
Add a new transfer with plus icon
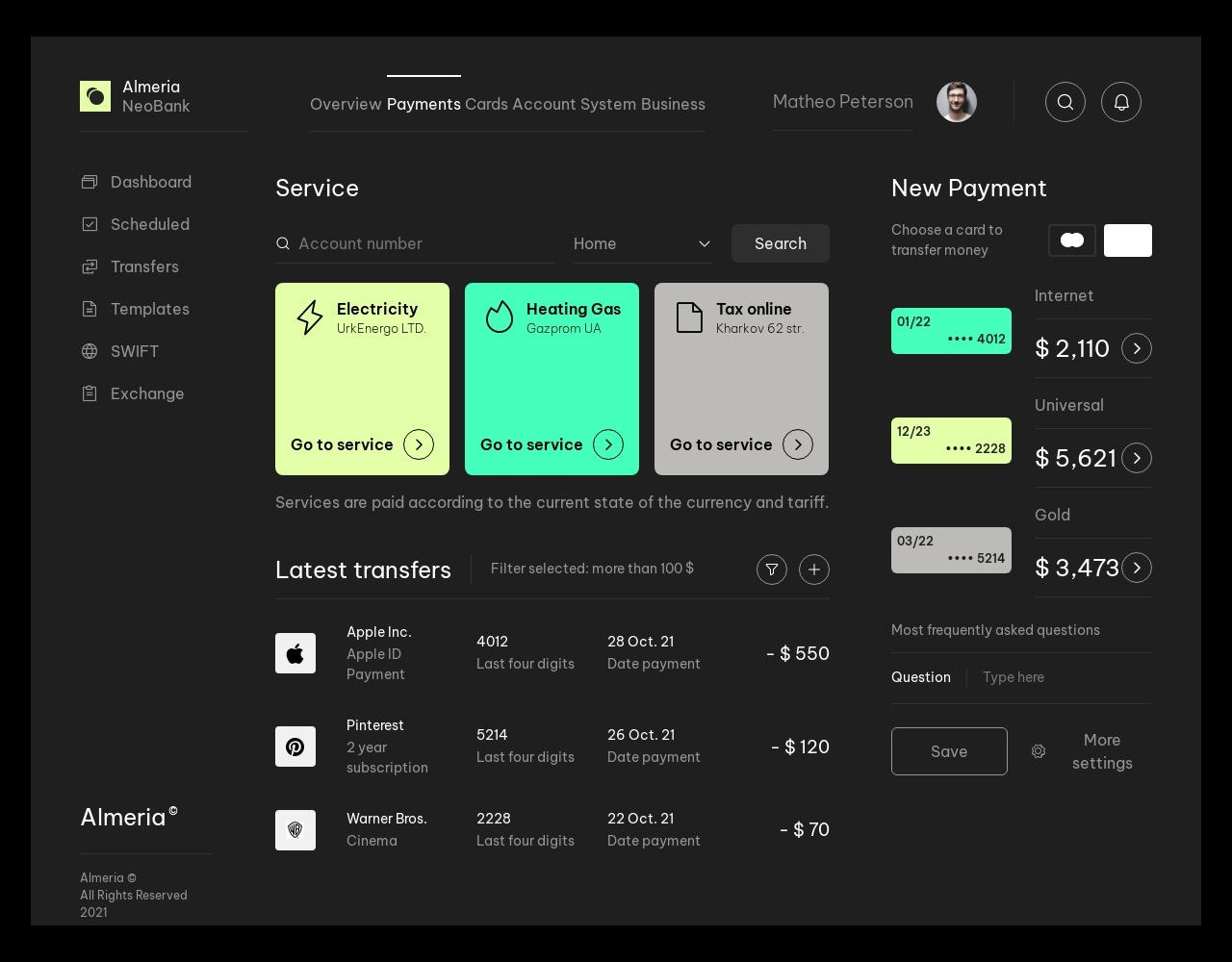[x=814, y=570]
